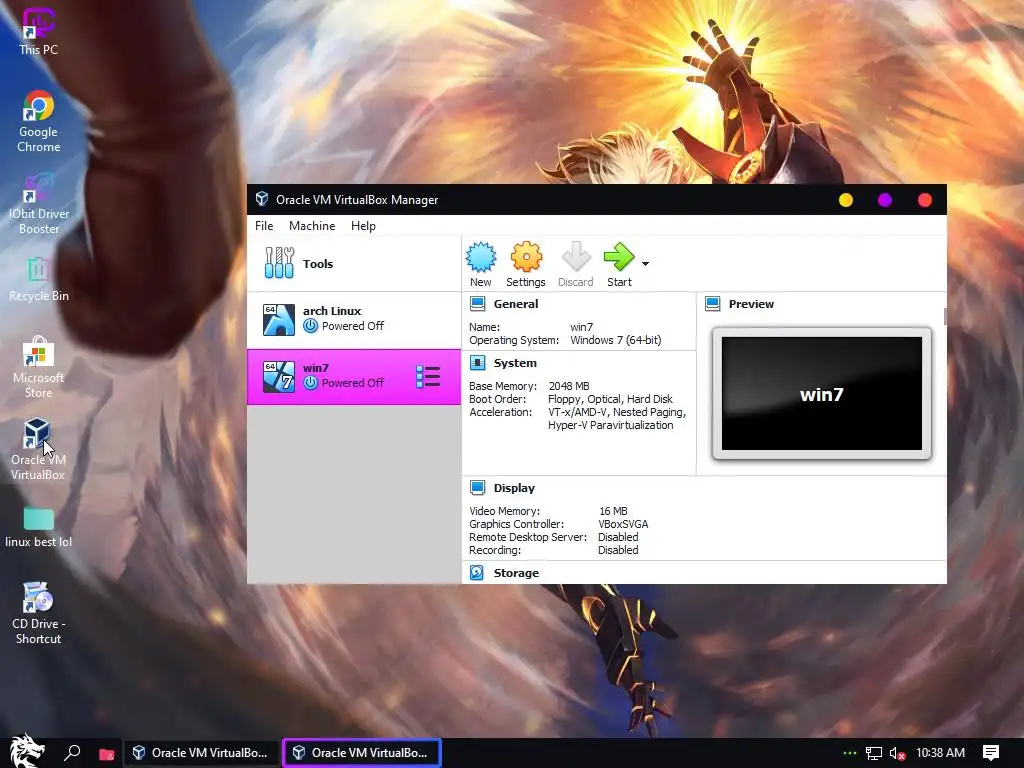Click the purple maximize circle in the title bar
Image resolution: width=1024 pixels, height=768 pixels.
pos(885,200)
